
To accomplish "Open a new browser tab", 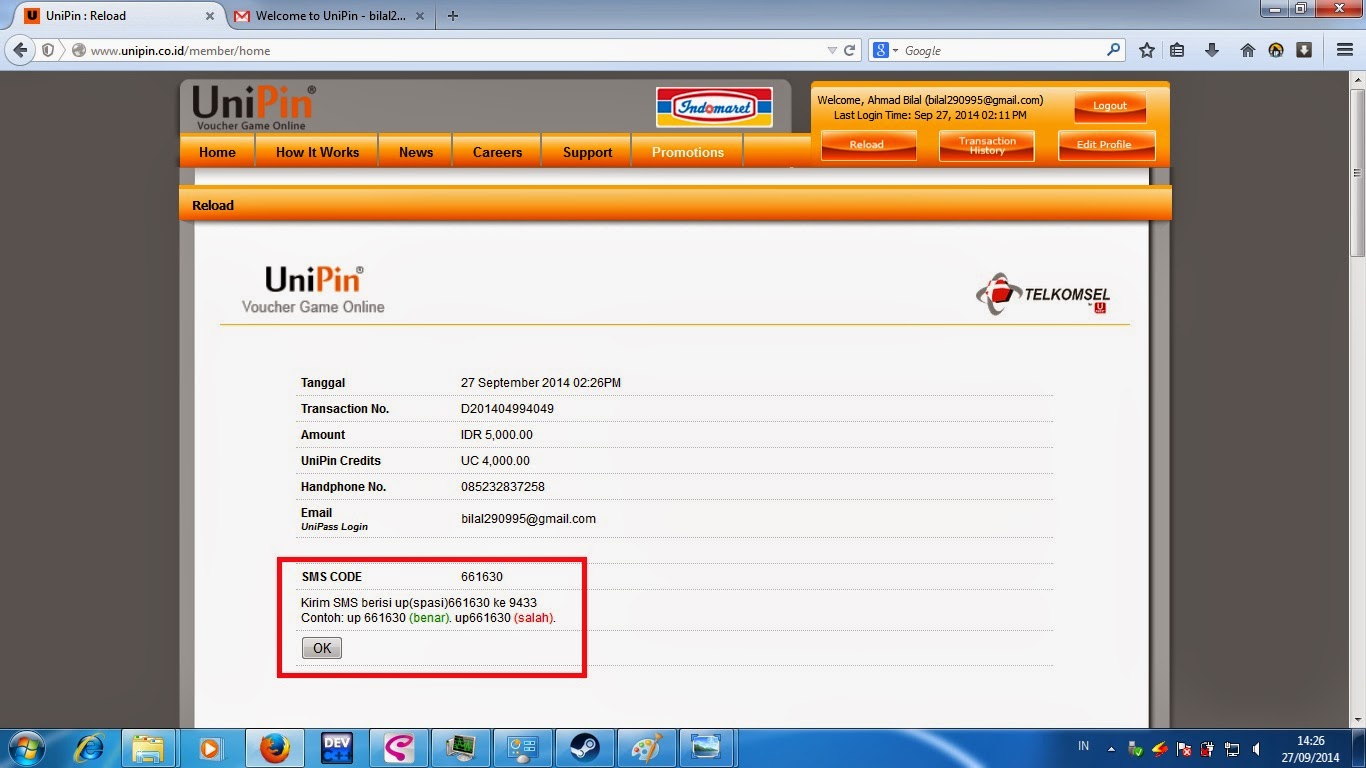I will tap(453, 16).
